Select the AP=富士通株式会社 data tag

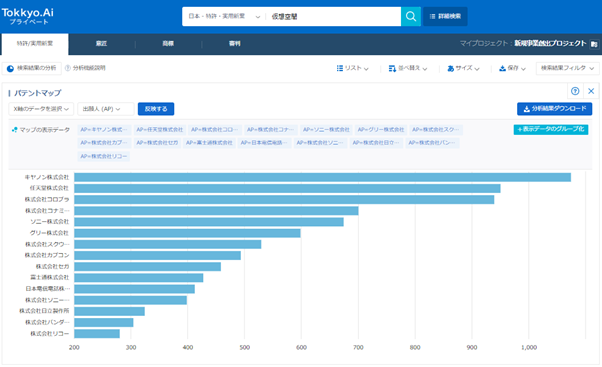209,143
